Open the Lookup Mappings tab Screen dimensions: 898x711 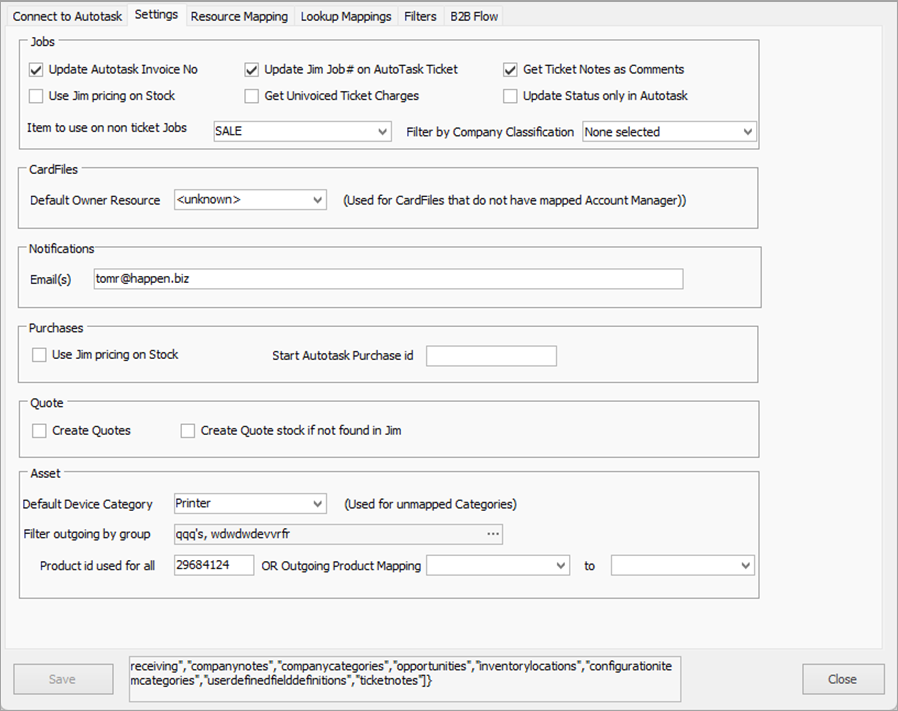[346, 16]
